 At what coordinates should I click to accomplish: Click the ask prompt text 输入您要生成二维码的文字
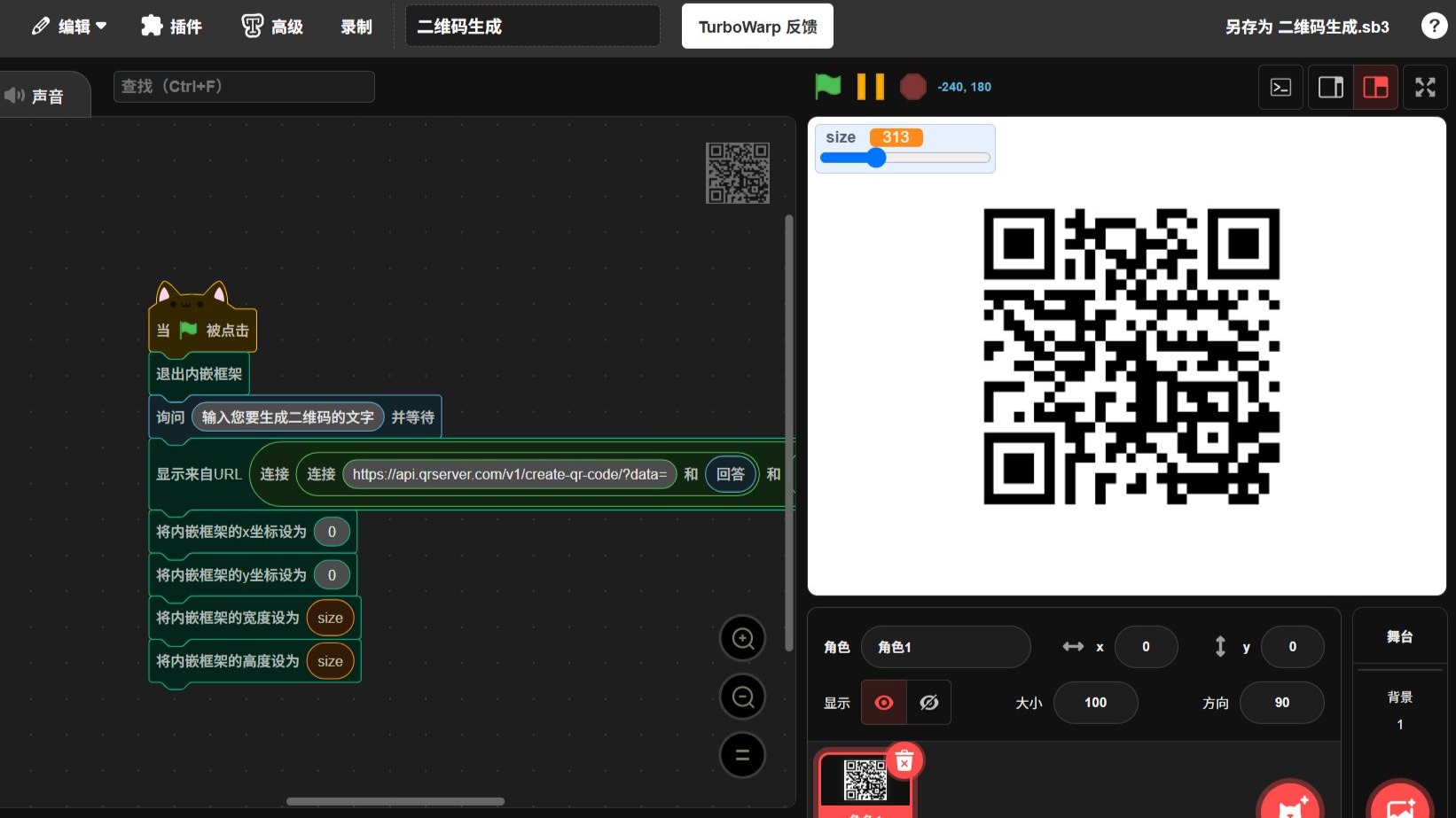288,417
